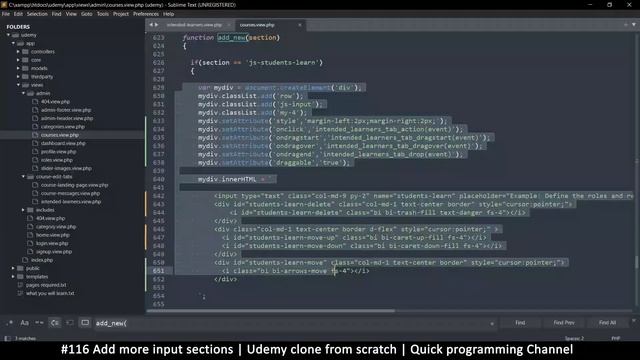Click the Find All button
The width and height of the screenshot is (640, 360).
click(x=607, y=323)
